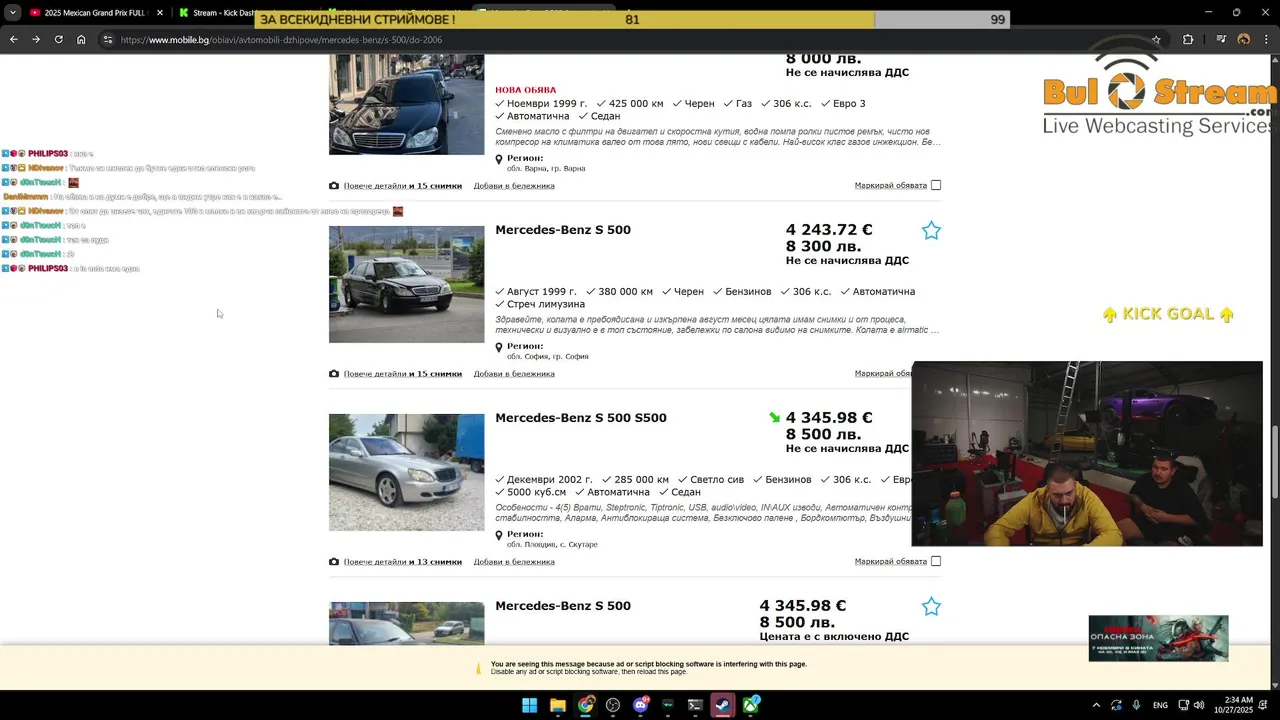Screen dimensions: 1280x720
Task: Click Добави в бележника for the Varna listing
Action: point(514,186)
